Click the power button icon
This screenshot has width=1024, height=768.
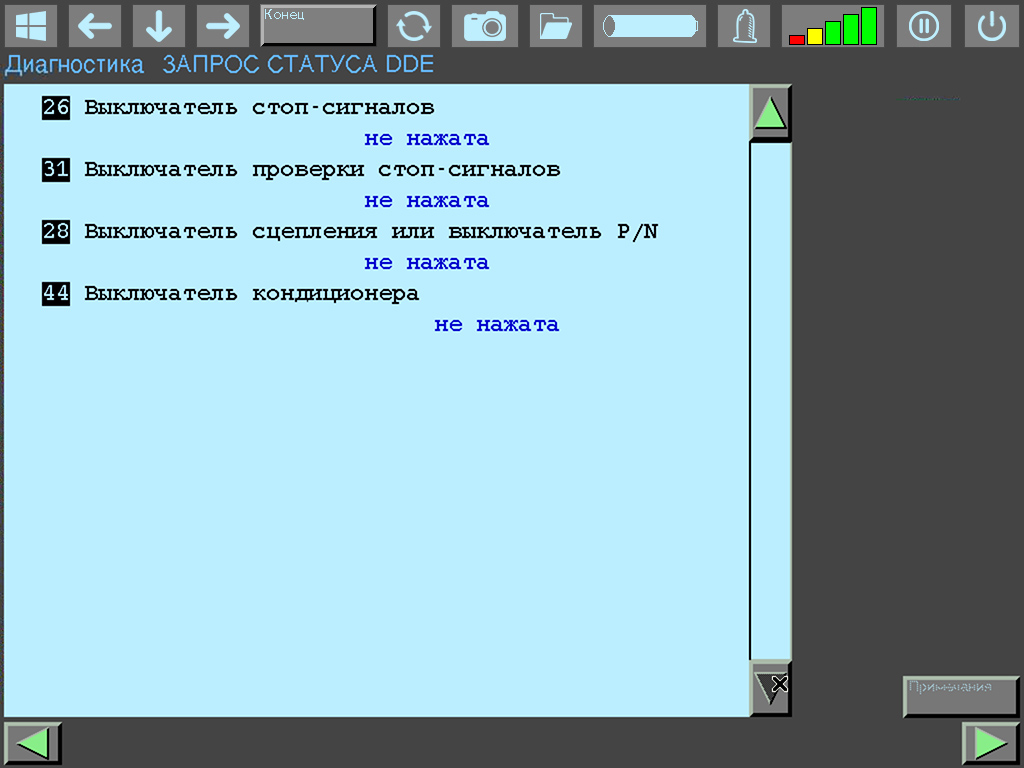pos(991,26)
